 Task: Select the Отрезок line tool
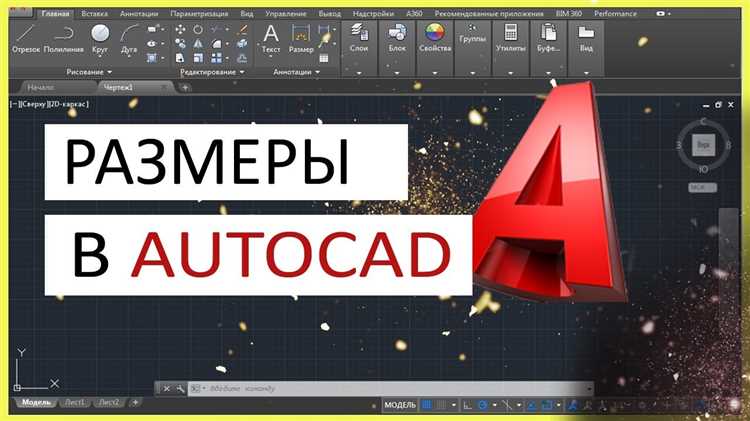[x=26, y=39]
